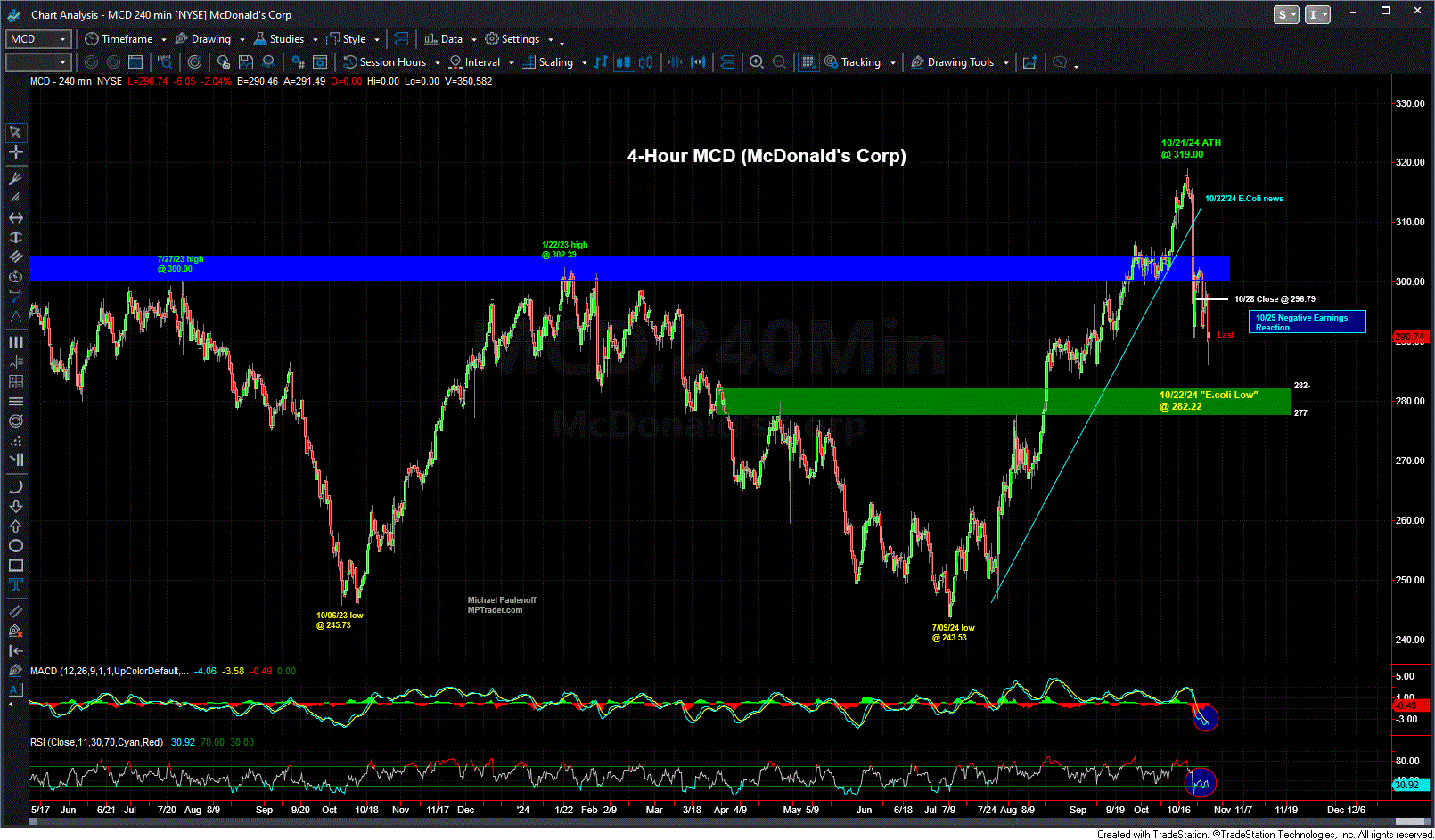Click the Studies button label
This screenshot has height=840, width=1435.
click(x=287, y=39)
